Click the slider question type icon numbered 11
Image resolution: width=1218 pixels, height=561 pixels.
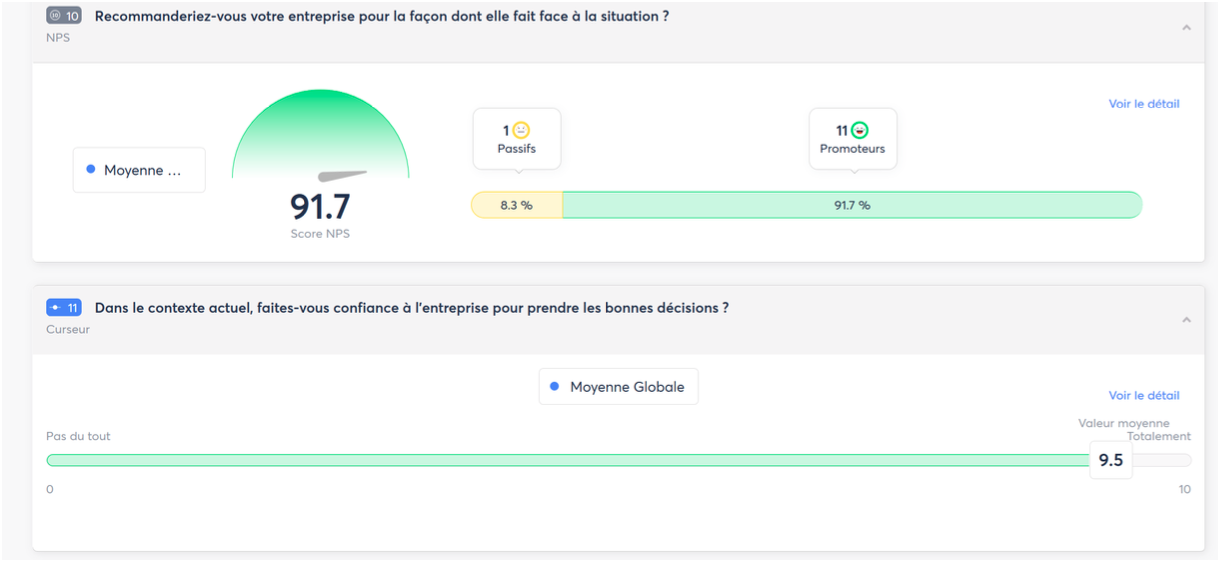point(64,308)
